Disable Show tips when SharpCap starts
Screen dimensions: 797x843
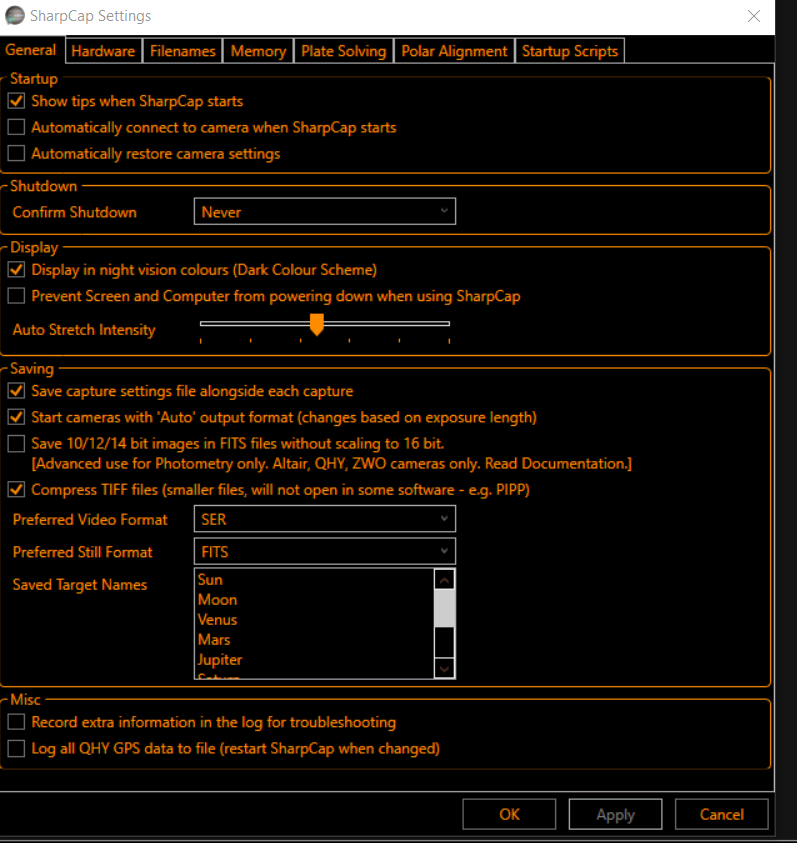(x=16, y=101)
